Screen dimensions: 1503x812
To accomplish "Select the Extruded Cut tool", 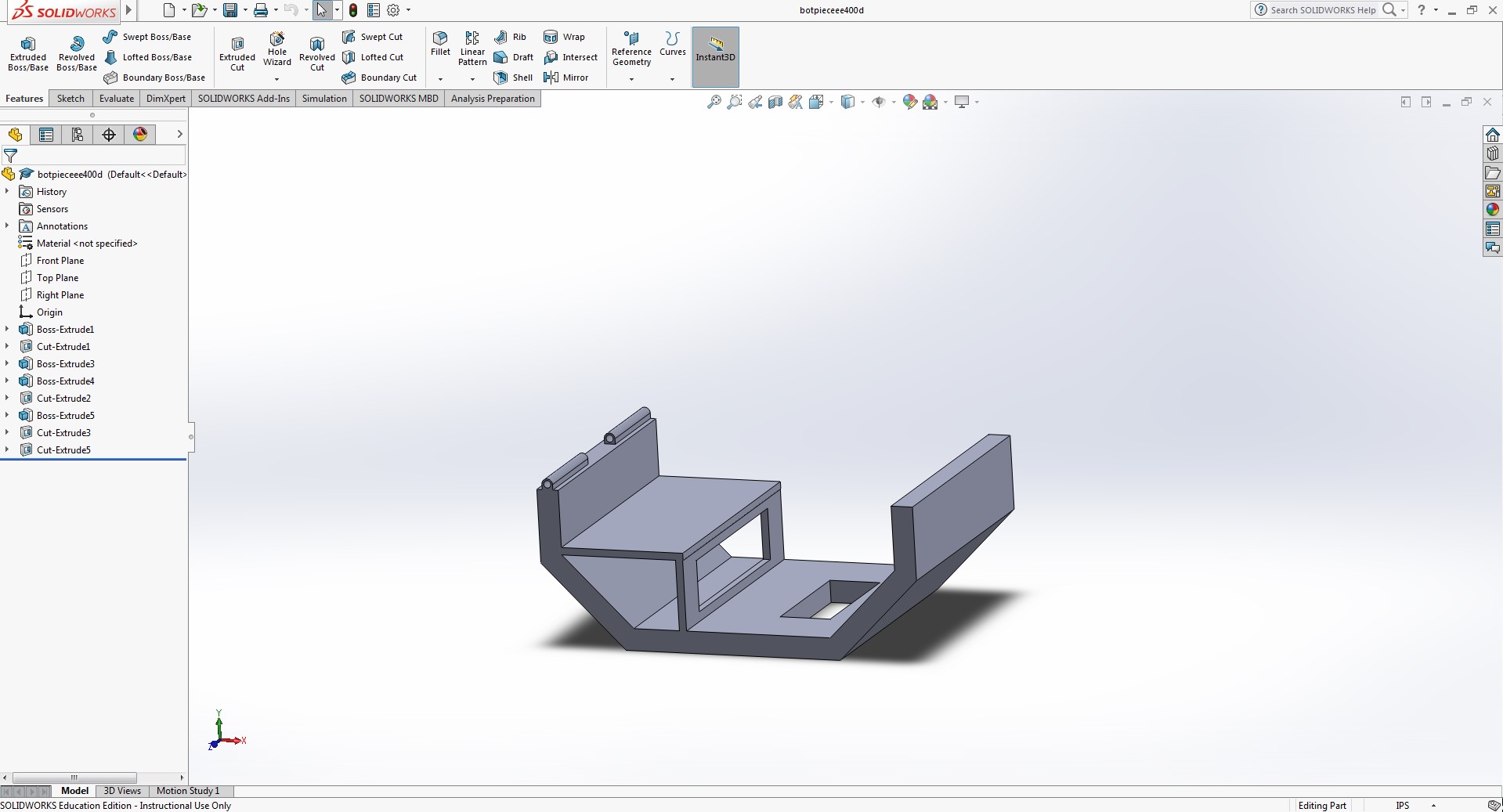I will tap(237, 53).
